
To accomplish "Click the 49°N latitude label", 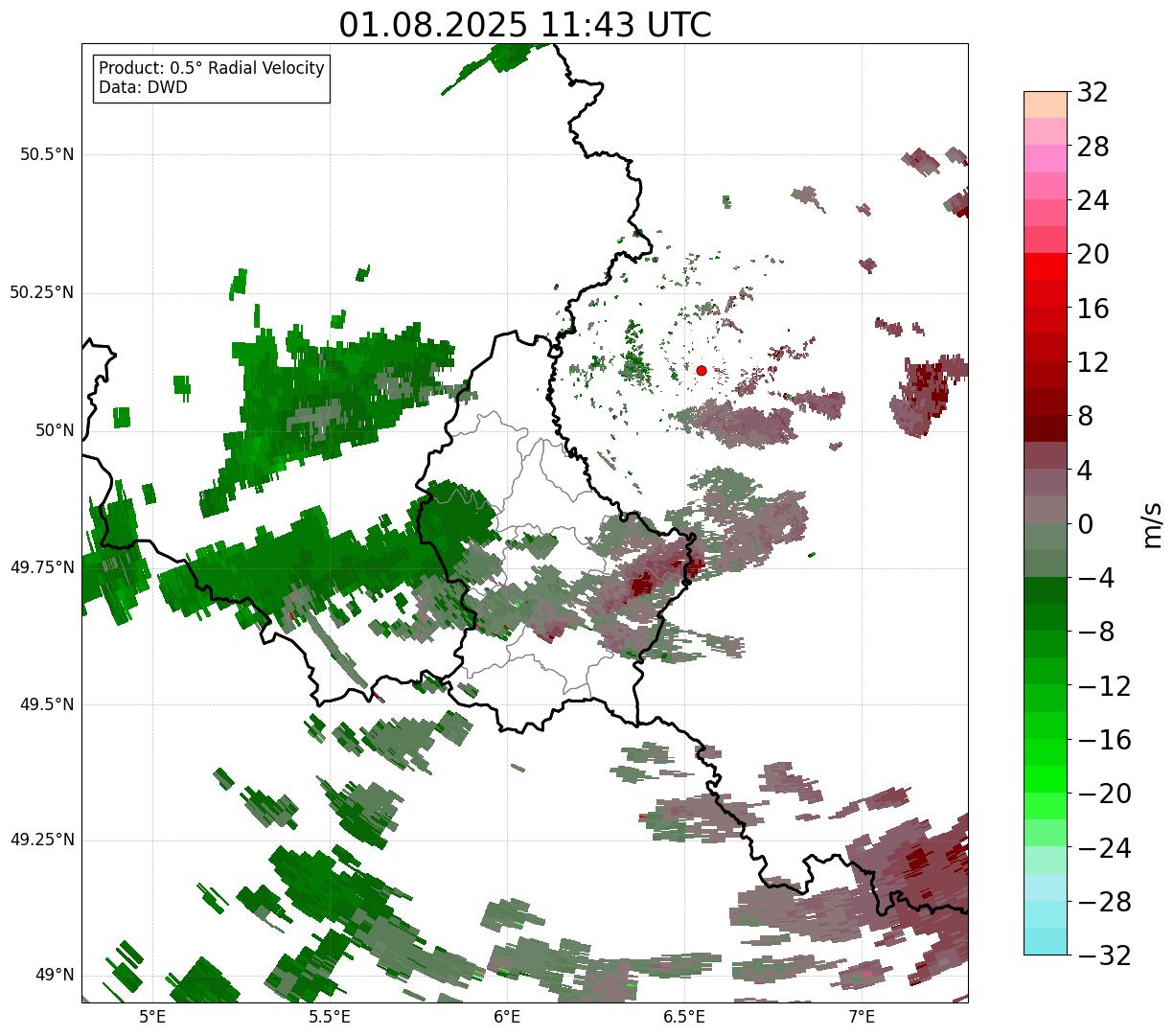I will tap(54, 976).
